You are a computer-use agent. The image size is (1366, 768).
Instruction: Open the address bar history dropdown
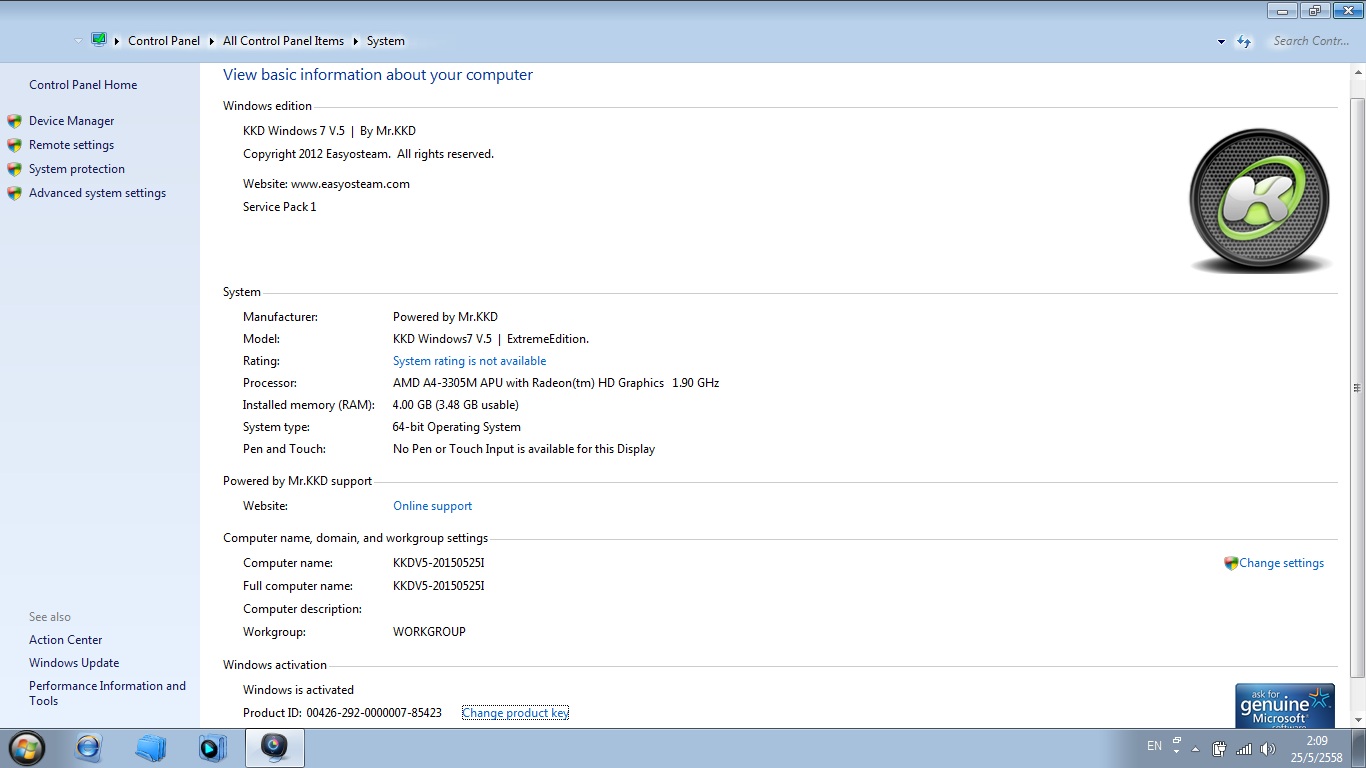[1221, 42]
